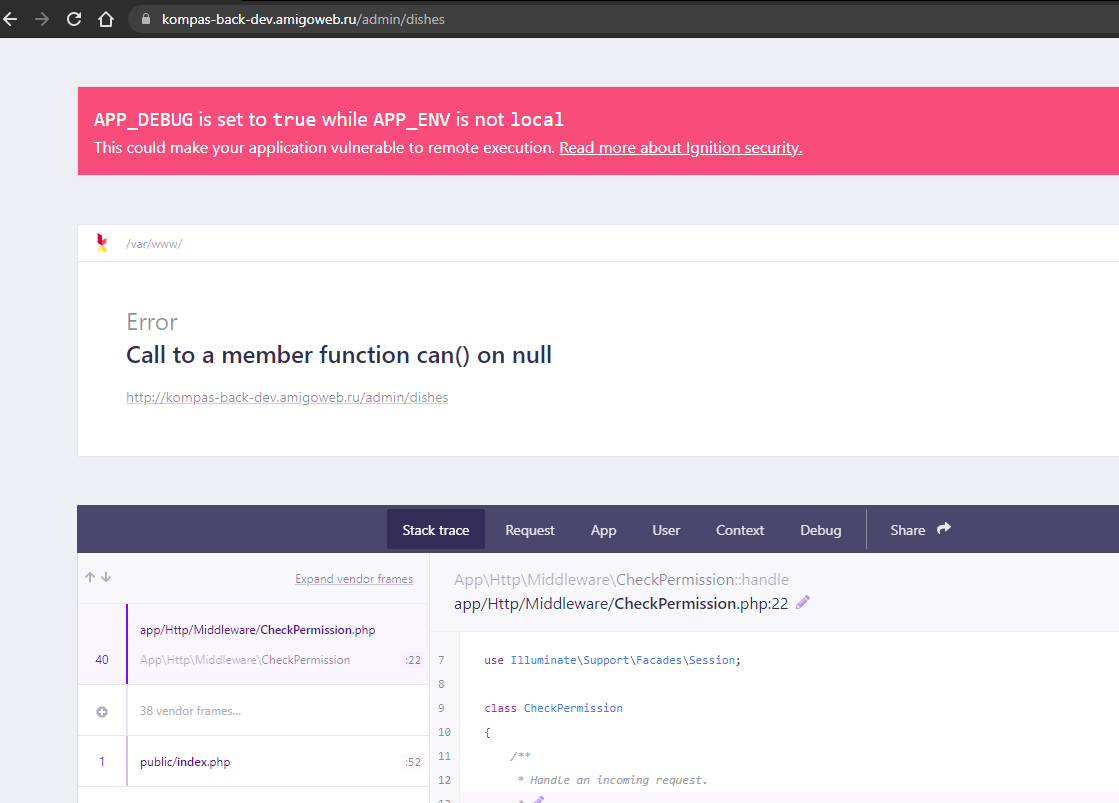Open the Share menu

920,530
